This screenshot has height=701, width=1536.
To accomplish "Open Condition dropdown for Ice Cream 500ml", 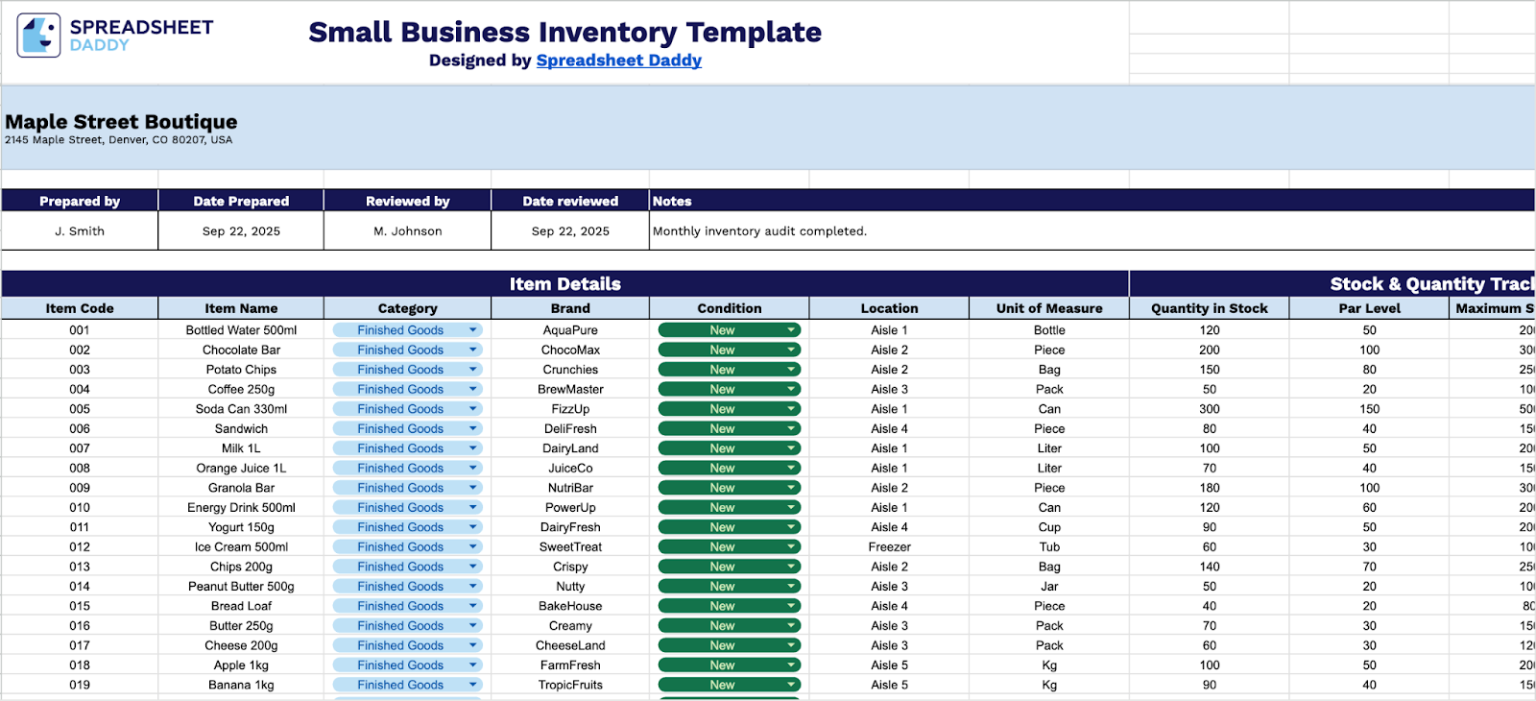I will [x=789, y=546].
